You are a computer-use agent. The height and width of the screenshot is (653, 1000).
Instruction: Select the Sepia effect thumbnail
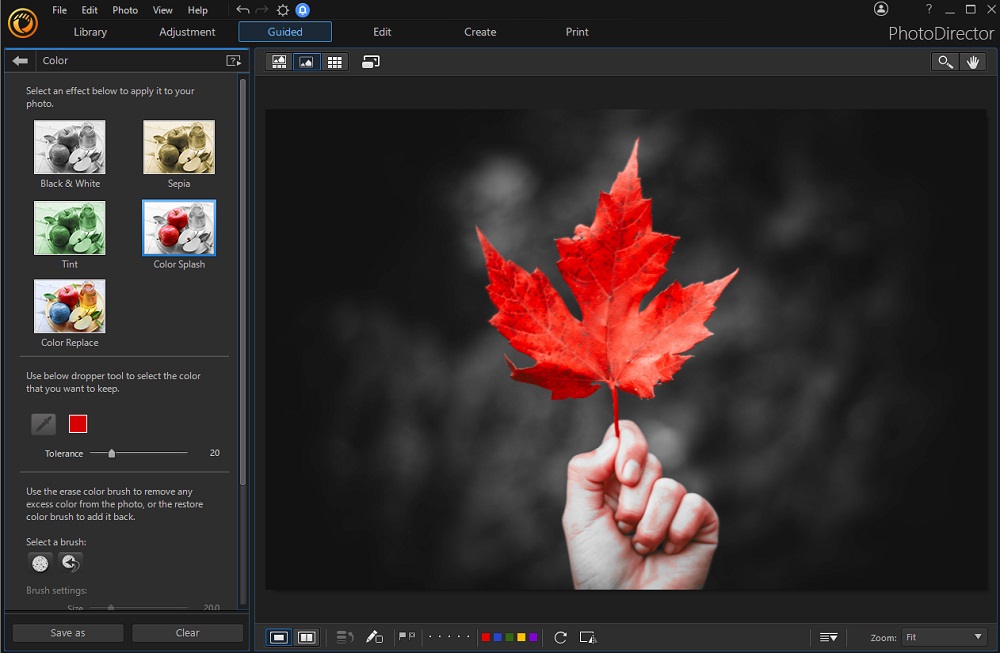(x=178, y=146)
